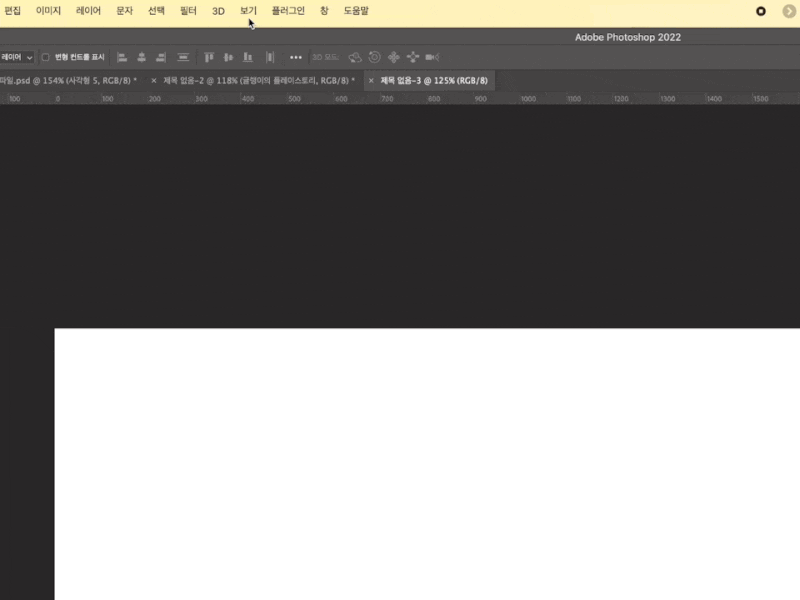The image size is (800, 600).
Task: Open the 편집 menu
Action: click(13, 11)
